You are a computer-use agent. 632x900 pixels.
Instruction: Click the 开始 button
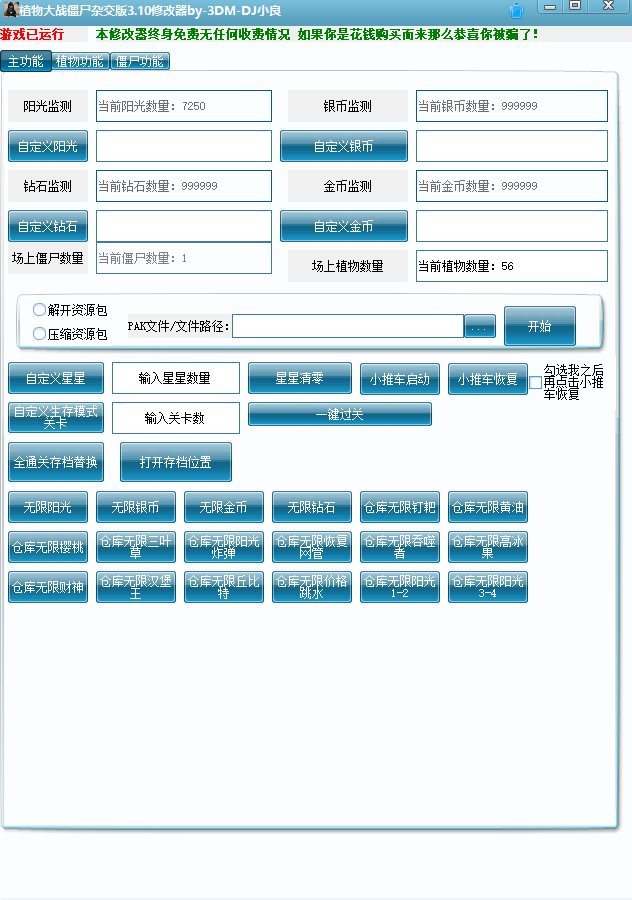[x=540, y=326]
